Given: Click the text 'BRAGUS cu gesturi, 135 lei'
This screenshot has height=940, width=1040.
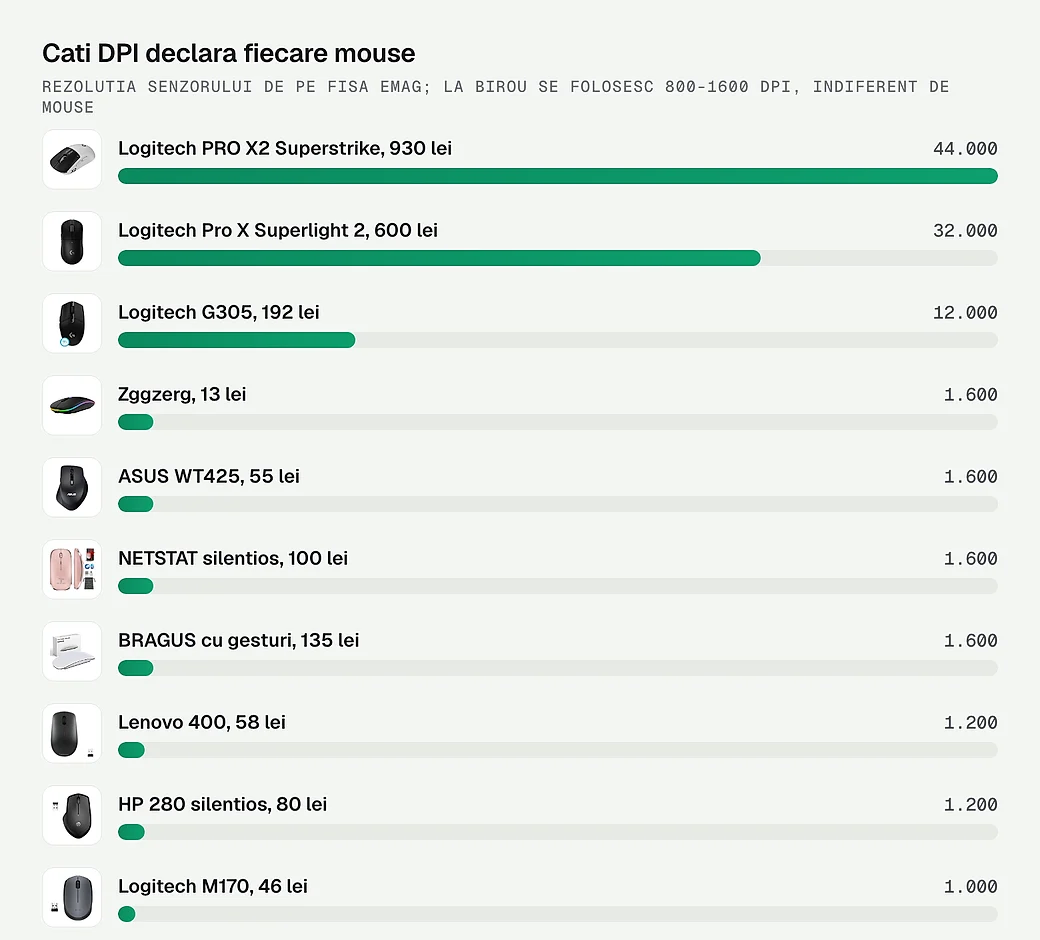Looking at the screenshot, I should pyautogui.click(x=239, y=640).
